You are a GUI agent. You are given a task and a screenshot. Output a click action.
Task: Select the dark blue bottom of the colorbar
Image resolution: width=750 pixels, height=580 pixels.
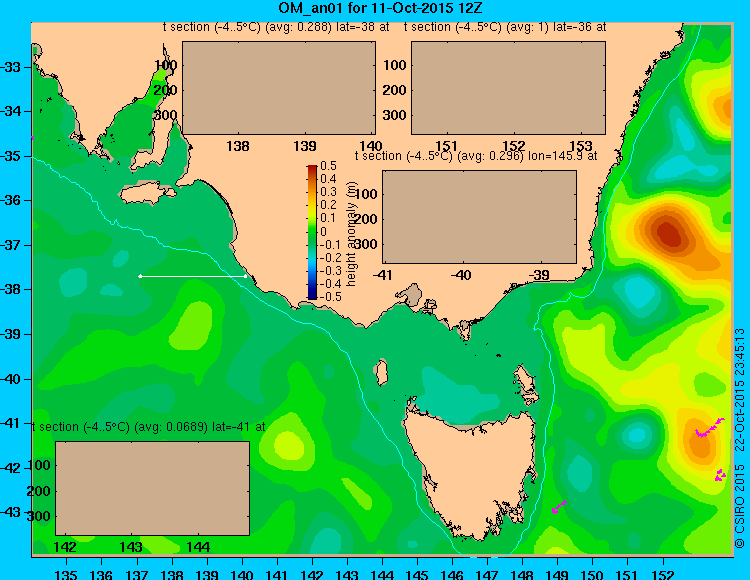312,296
